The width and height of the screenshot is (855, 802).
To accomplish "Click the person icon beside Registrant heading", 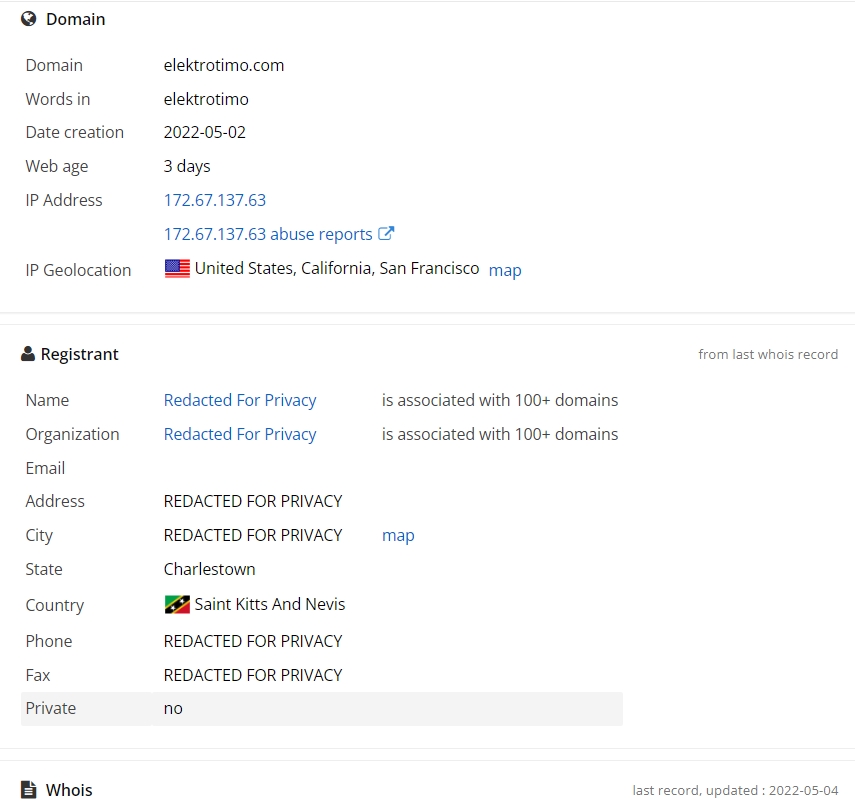I will 28,354.
